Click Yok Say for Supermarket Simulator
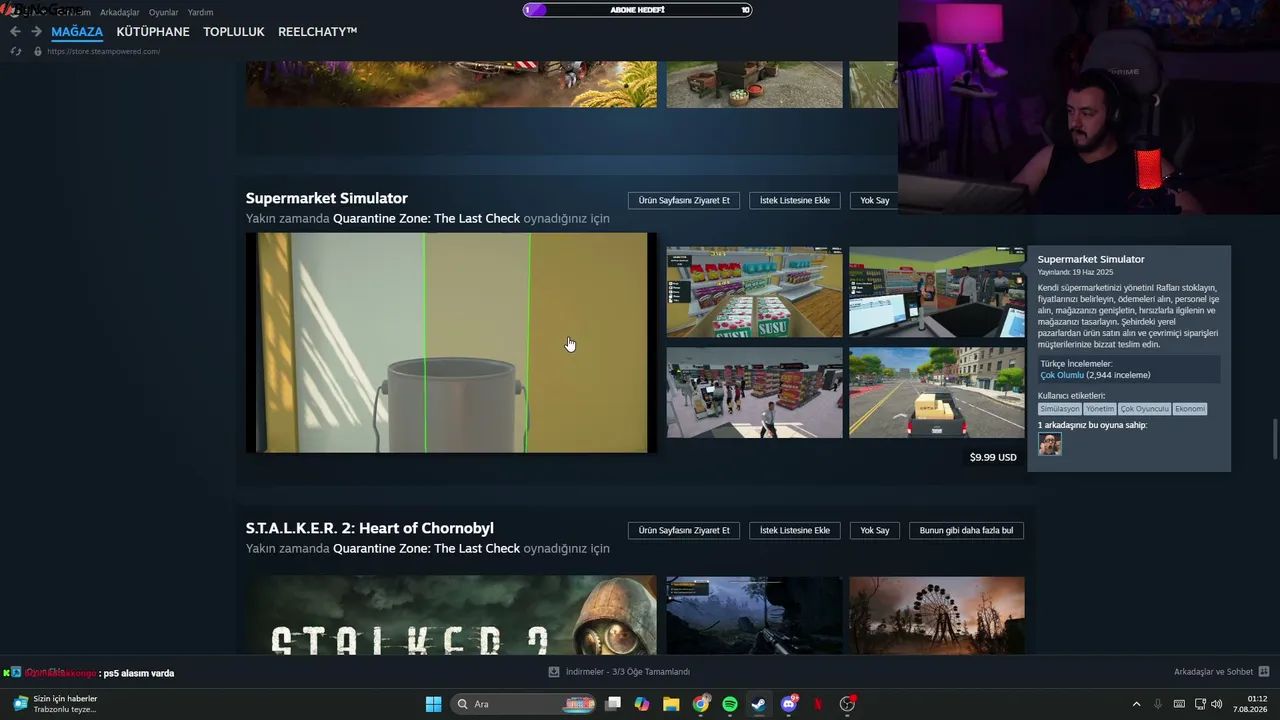Screen dimensions: 1280x720 [875, 200]
